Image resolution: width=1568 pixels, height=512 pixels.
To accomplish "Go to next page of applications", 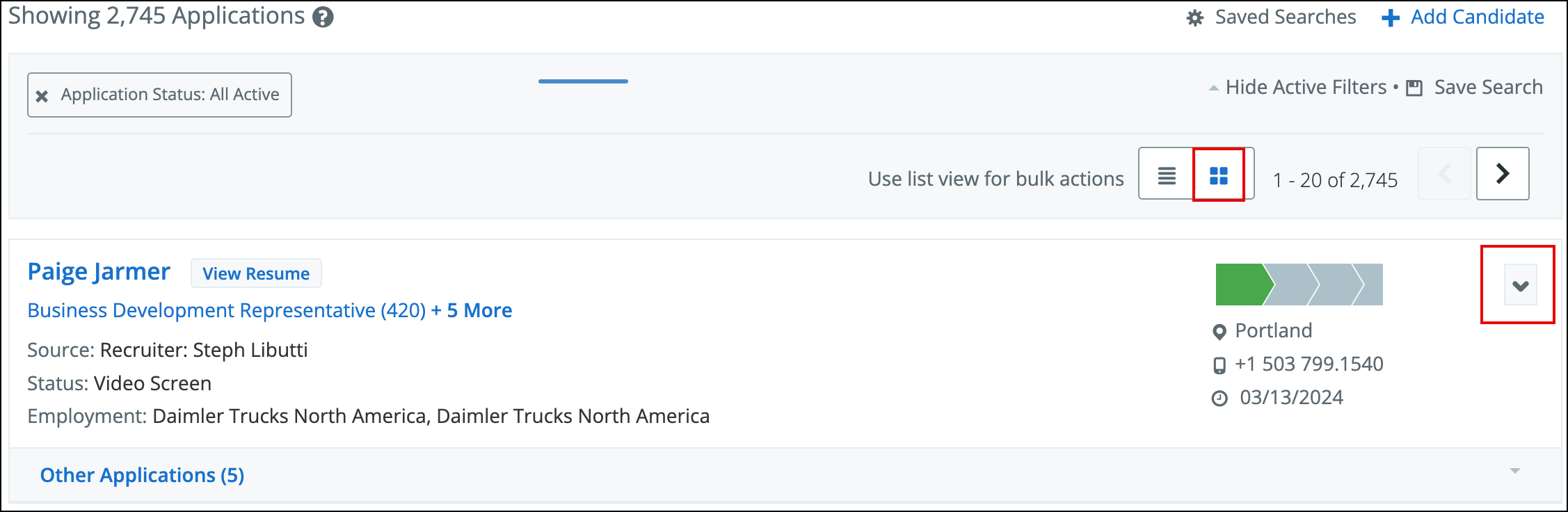I will 1503,173.
